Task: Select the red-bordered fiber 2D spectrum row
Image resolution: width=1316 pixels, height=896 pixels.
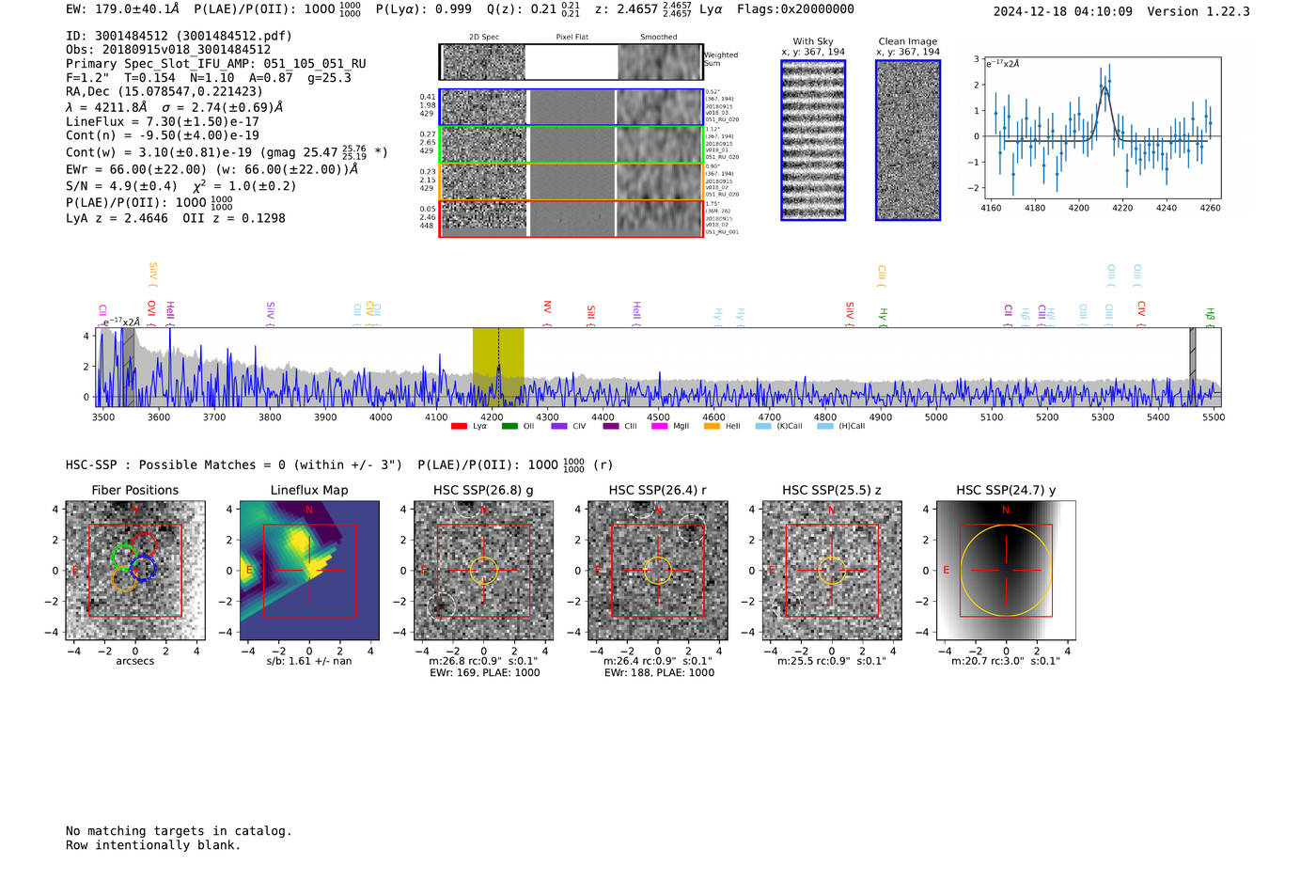Action: click(x=571, y=218)
